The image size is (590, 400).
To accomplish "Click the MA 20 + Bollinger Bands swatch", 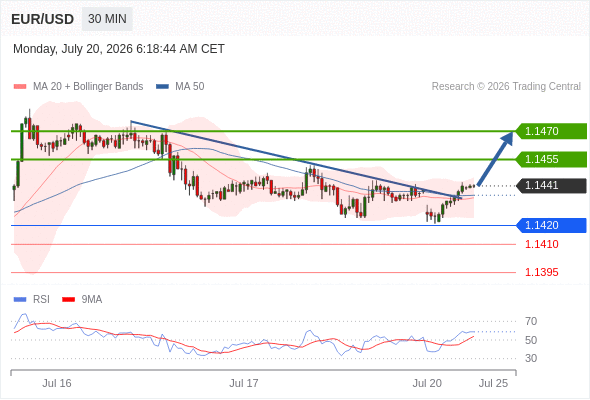I will coord(20,87).
